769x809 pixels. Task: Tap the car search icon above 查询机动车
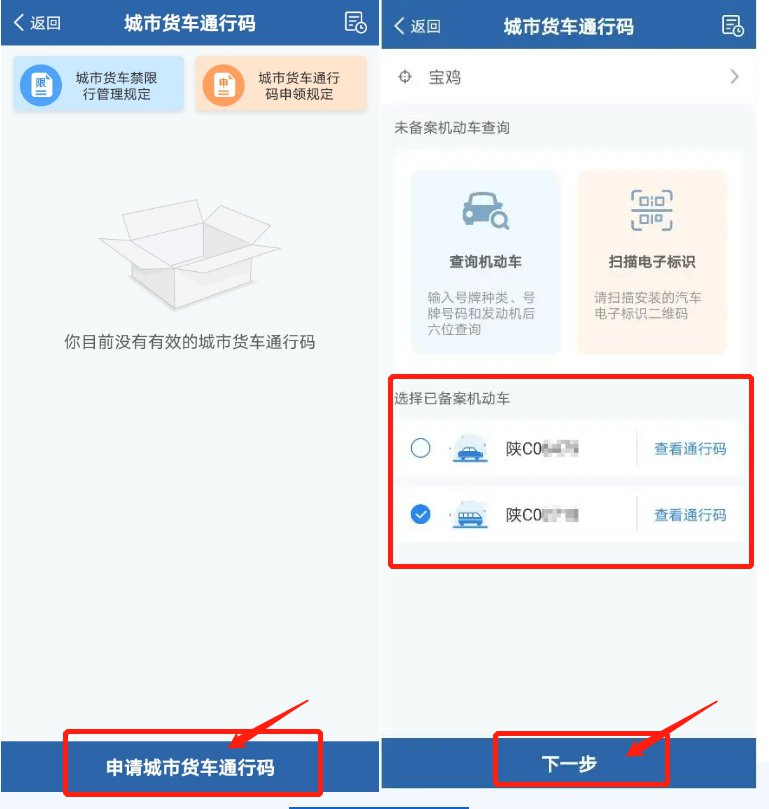[x=485, y=211]
